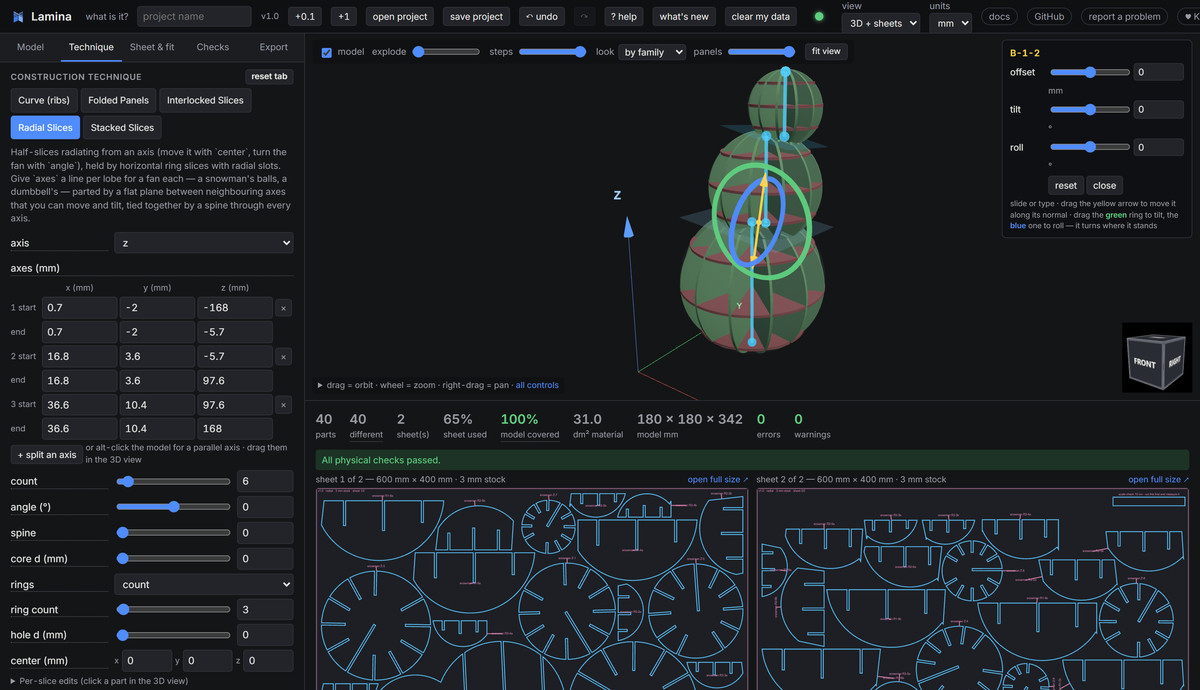Click the RIGHT face of the orientation cube

pos(1174,362)
